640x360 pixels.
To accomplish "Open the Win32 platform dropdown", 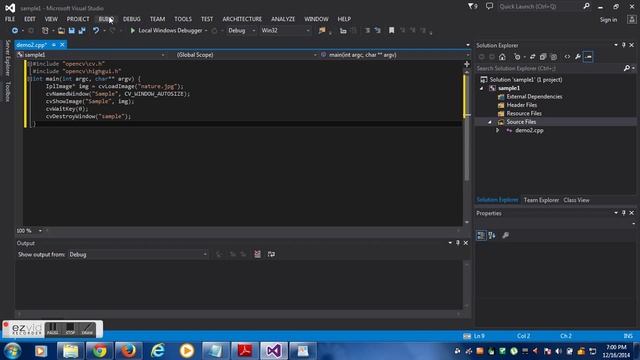I will [x=285, y=31].
